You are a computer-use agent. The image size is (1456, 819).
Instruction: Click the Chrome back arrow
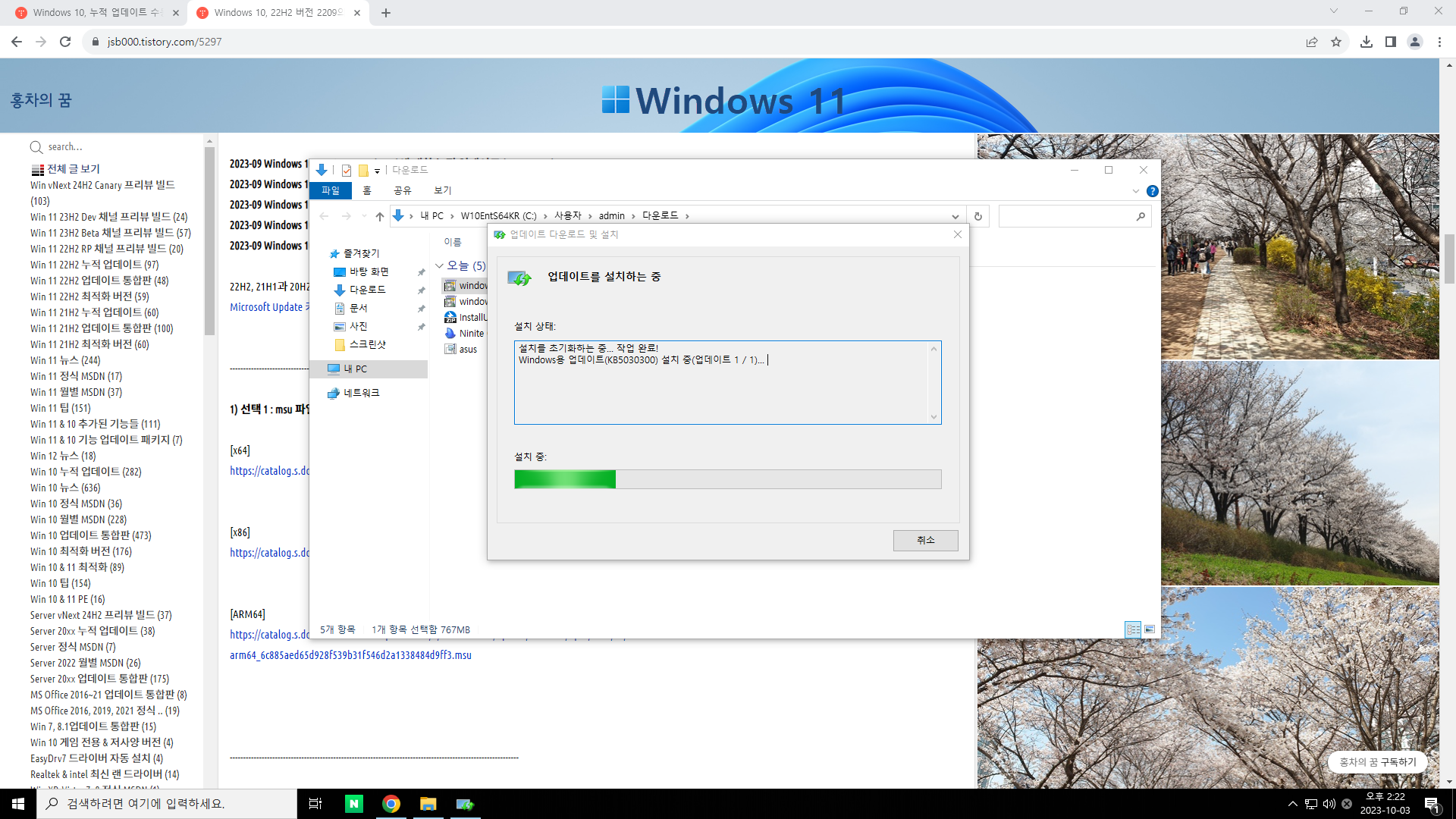coord(17,42)
